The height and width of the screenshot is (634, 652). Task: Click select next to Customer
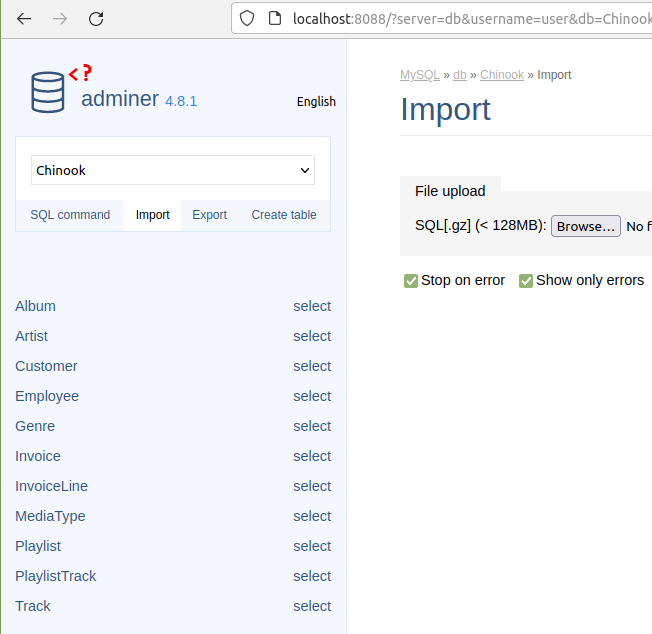click(312, 366)
